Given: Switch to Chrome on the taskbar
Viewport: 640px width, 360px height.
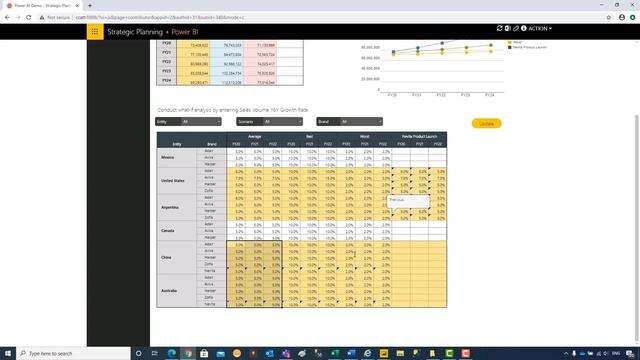Looking at the screenshot, I should (x=188, y=353).
